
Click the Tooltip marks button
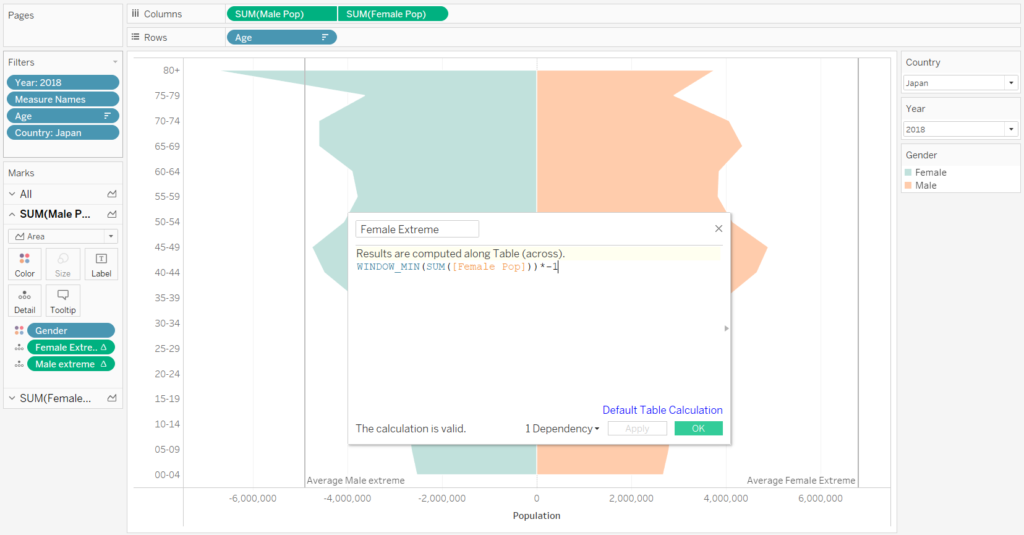tap(63, 300)
